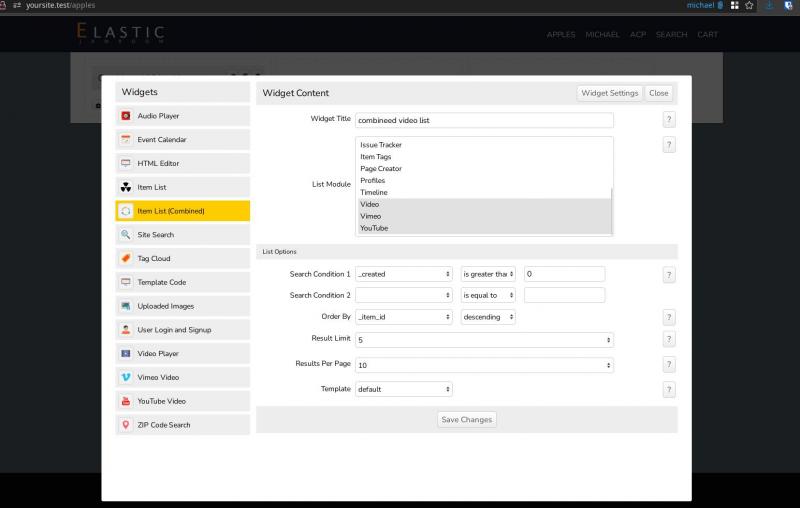Click the Tag Cloud widget icon
800x508 pixels.
point(126,258)
